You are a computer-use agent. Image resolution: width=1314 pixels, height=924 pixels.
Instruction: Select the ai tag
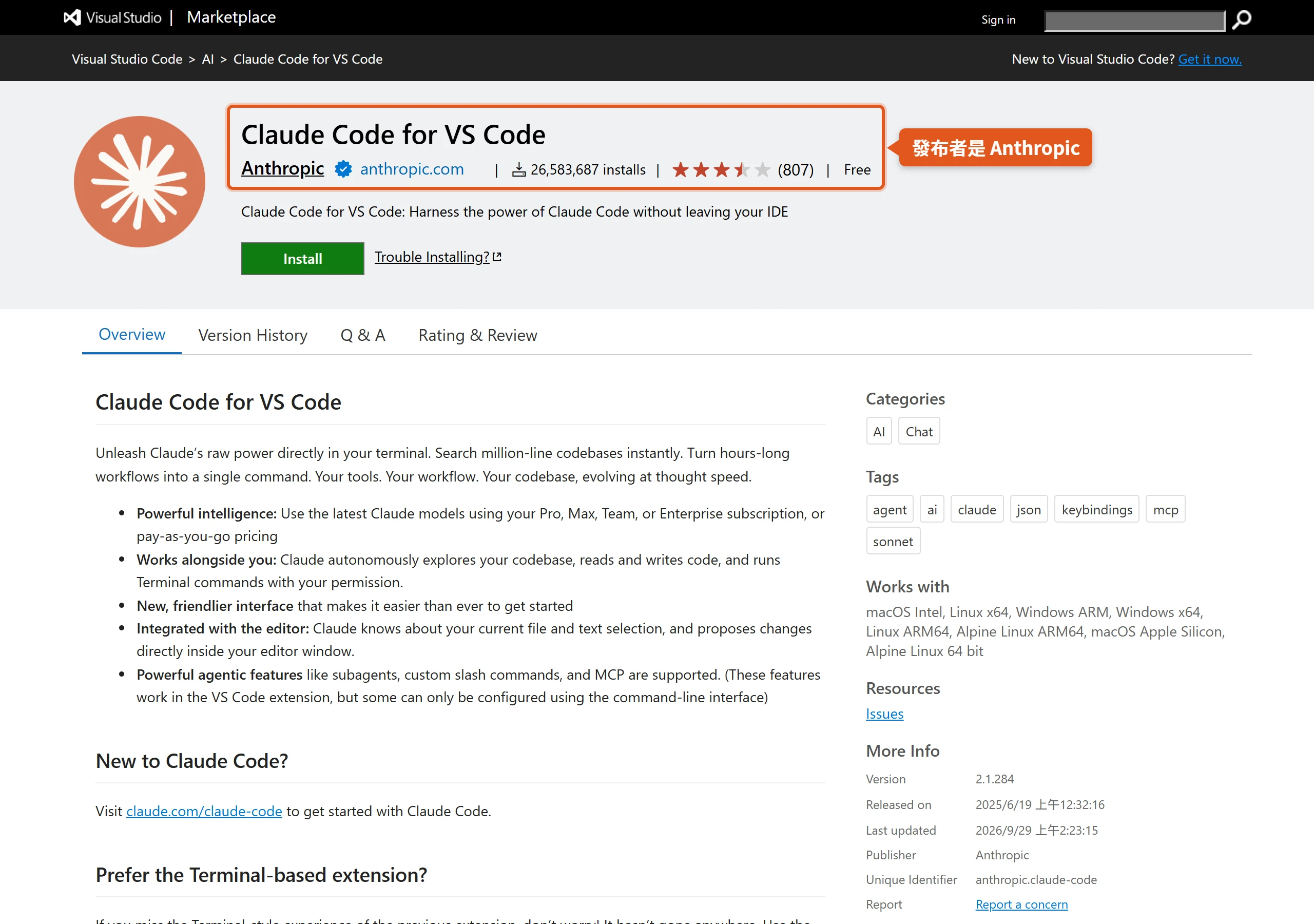pyautogui.click(x=932, y=510)
